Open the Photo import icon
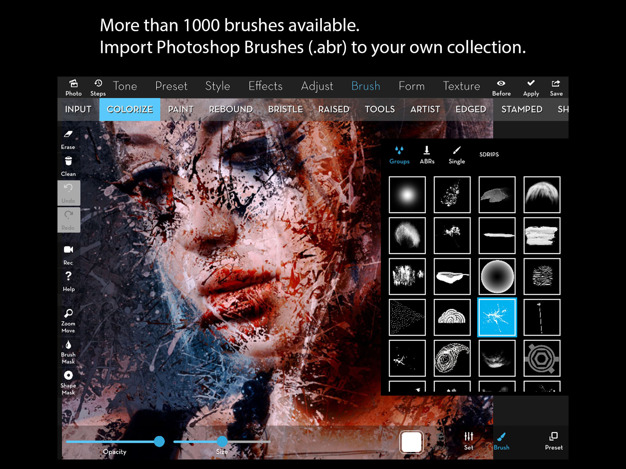This screenshot has width=626, height=469. tap(74, 87)
